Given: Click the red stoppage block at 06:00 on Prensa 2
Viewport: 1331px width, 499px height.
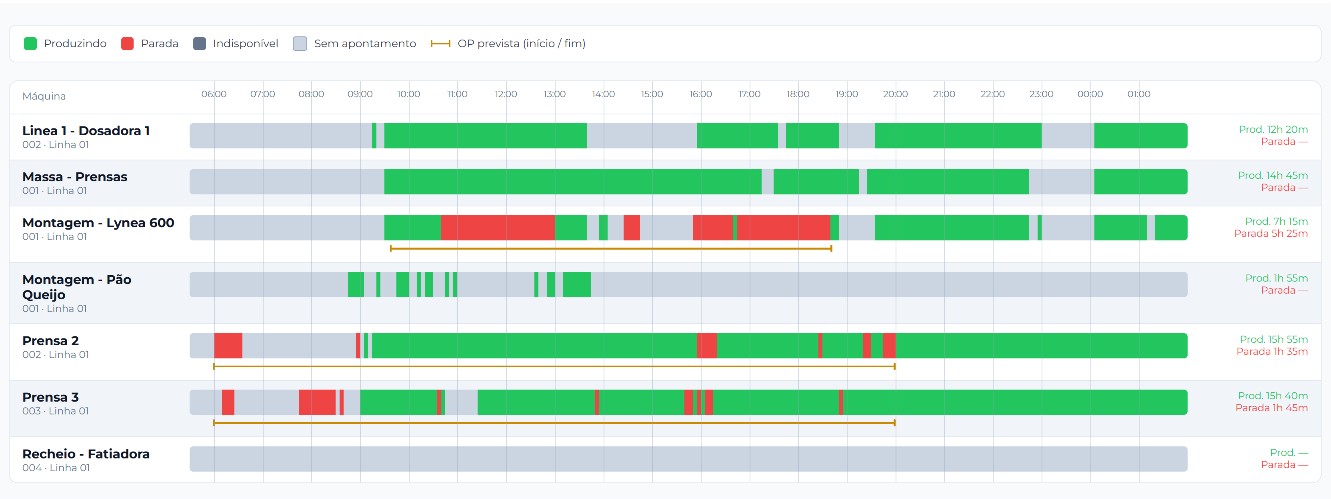Looking at the screenshot, I should (228, 345).
